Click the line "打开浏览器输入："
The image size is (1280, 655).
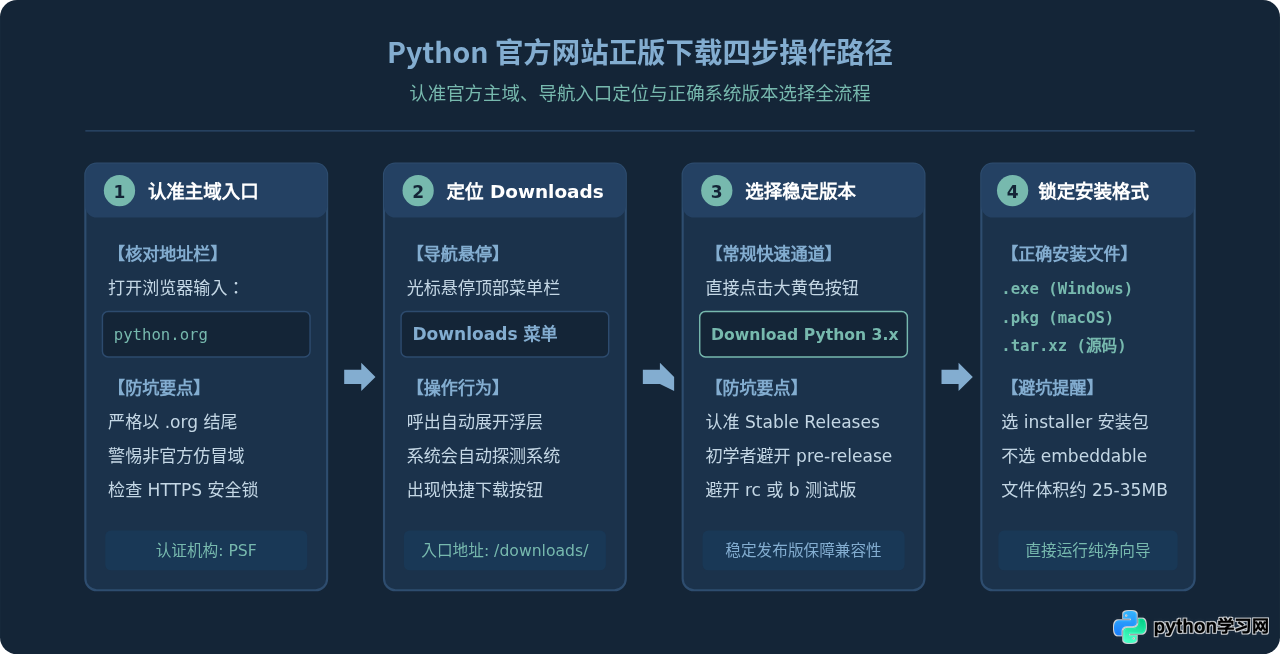pos(176,288)
